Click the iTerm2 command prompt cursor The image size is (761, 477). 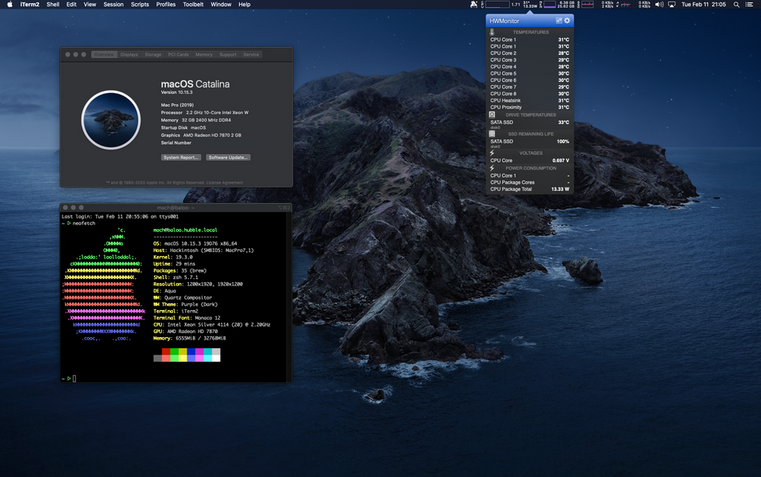(74, 378)
